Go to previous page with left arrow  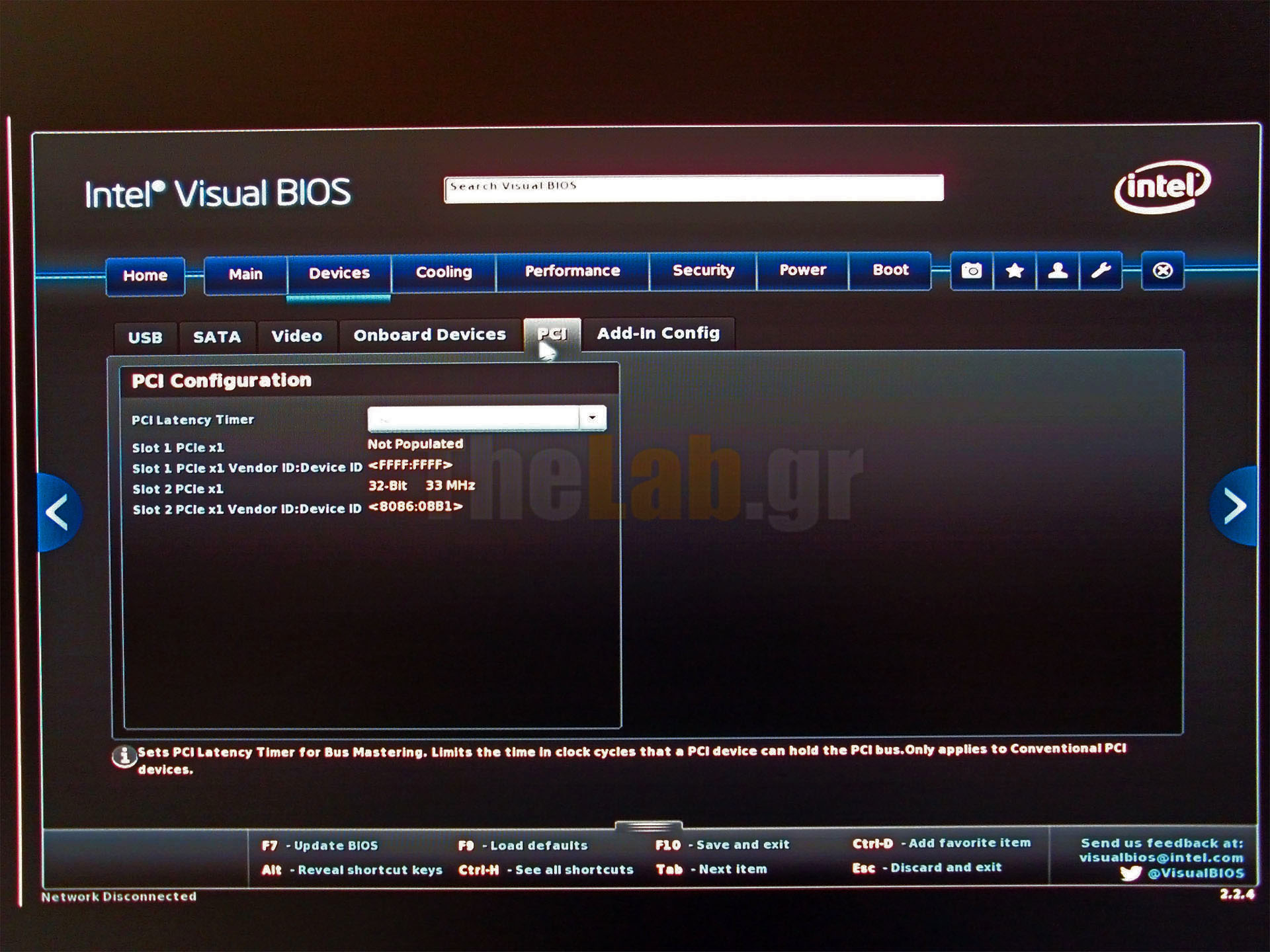tap(58, 512)
